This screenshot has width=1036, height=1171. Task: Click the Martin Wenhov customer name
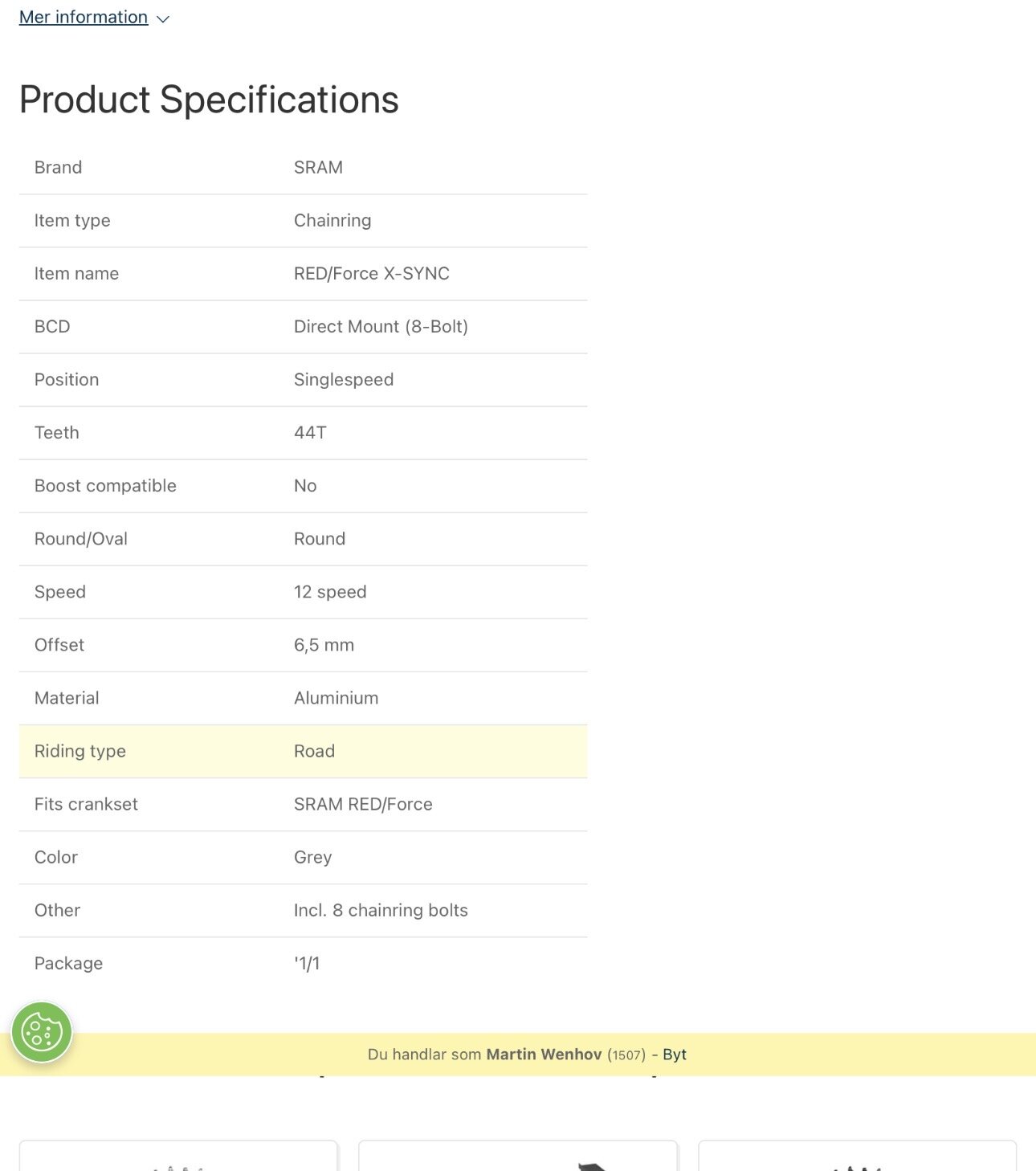[544, 1054]
